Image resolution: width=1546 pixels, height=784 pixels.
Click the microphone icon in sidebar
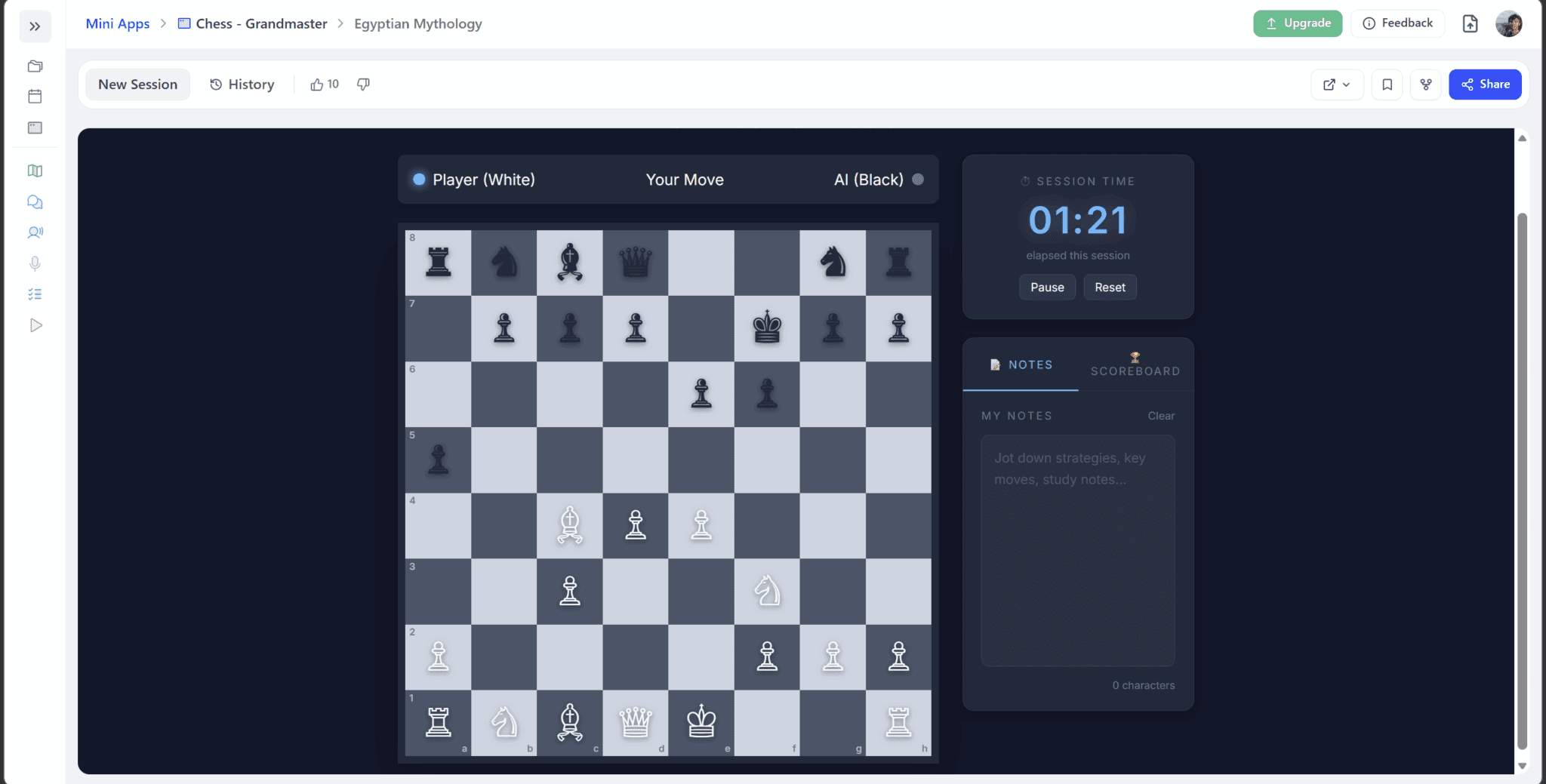coord(35,263)
